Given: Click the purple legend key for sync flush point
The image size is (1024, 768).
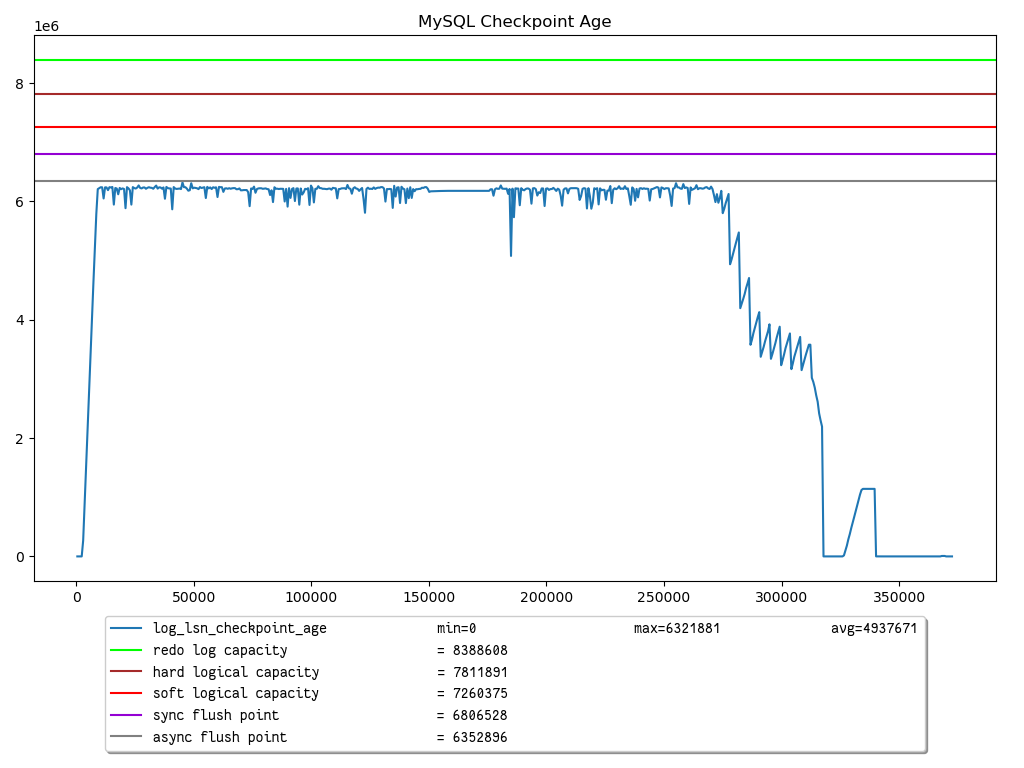Looking at the screenshot, I should pyautogui.click(x=128, y=715).
